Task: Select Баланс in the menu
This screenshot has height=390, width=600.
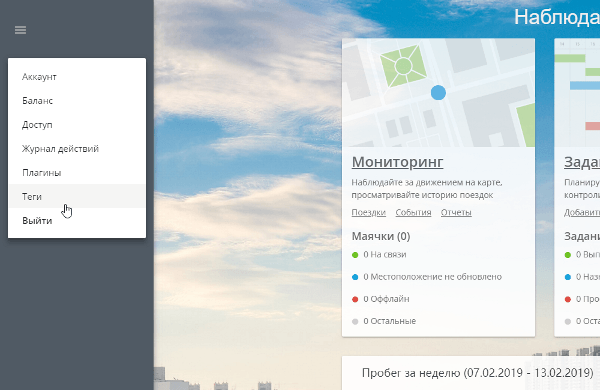Action: click(x=77, y=101)
